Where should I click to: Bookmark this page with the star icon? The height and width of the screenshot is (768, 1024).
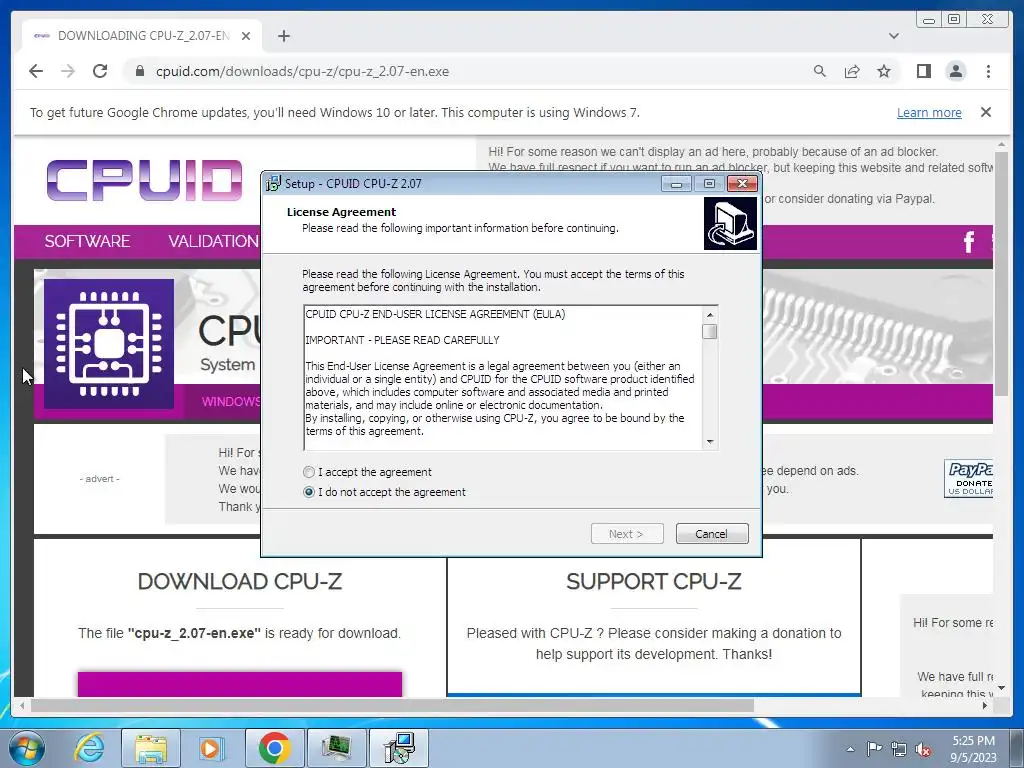click(884, 71)
